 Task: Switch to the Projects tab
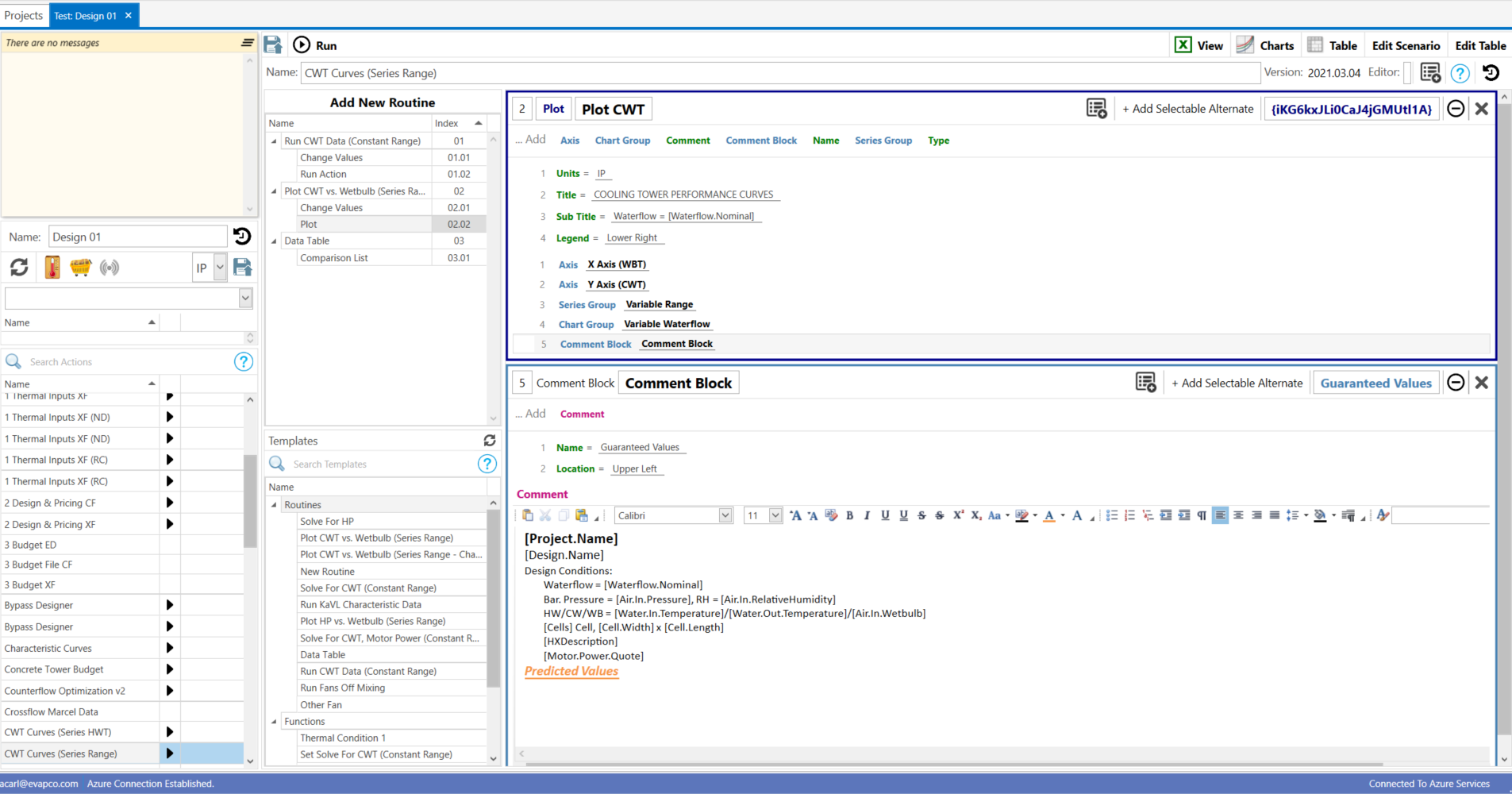pos(24,15)
